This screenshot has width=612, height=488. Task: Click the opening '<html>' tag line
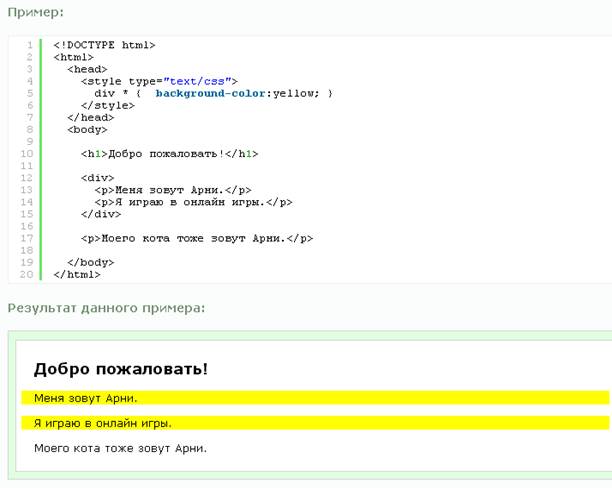pyautogui.click(x=73, y=57)
